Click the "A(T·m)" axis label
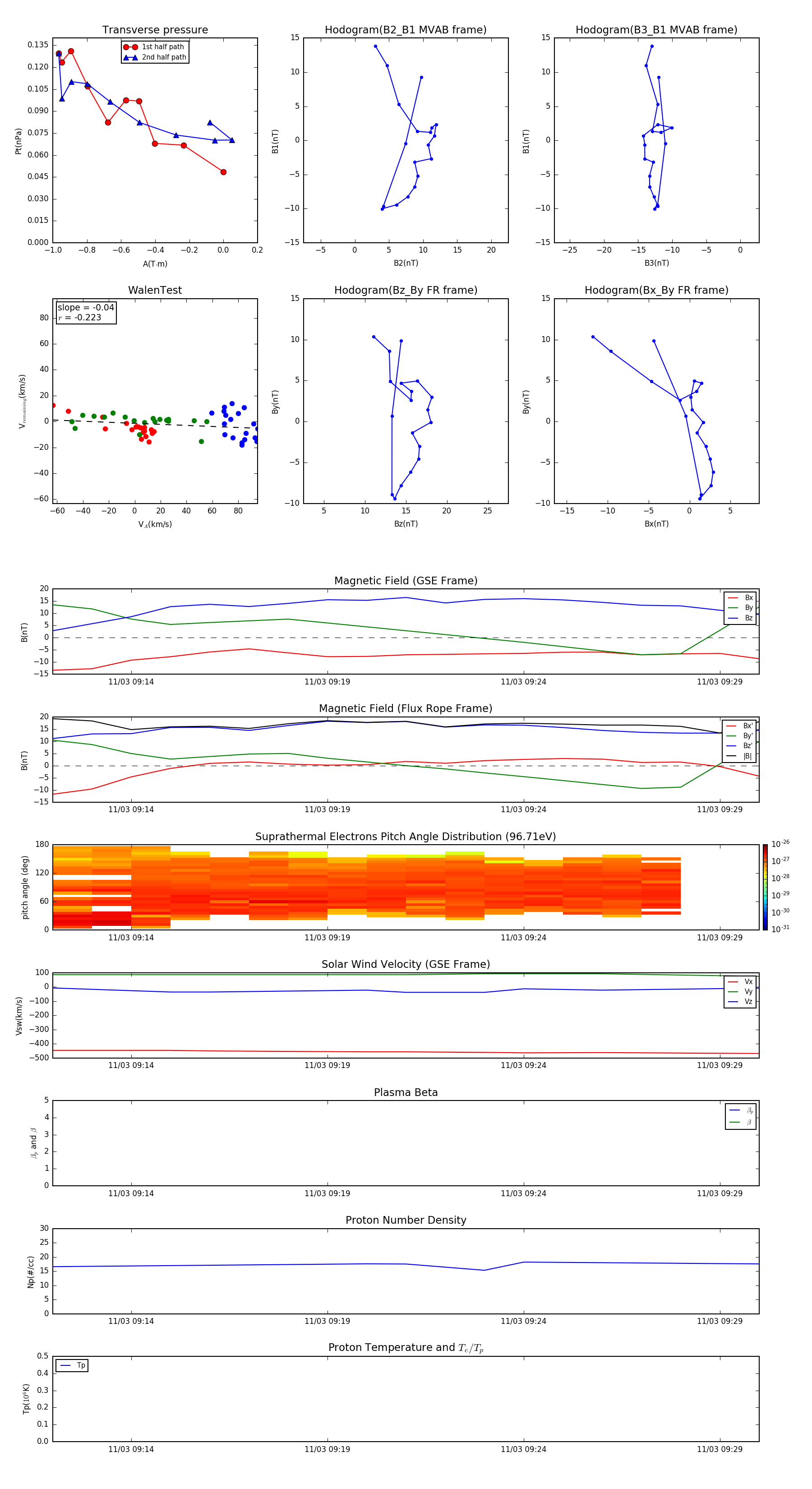 click(155, 264)
